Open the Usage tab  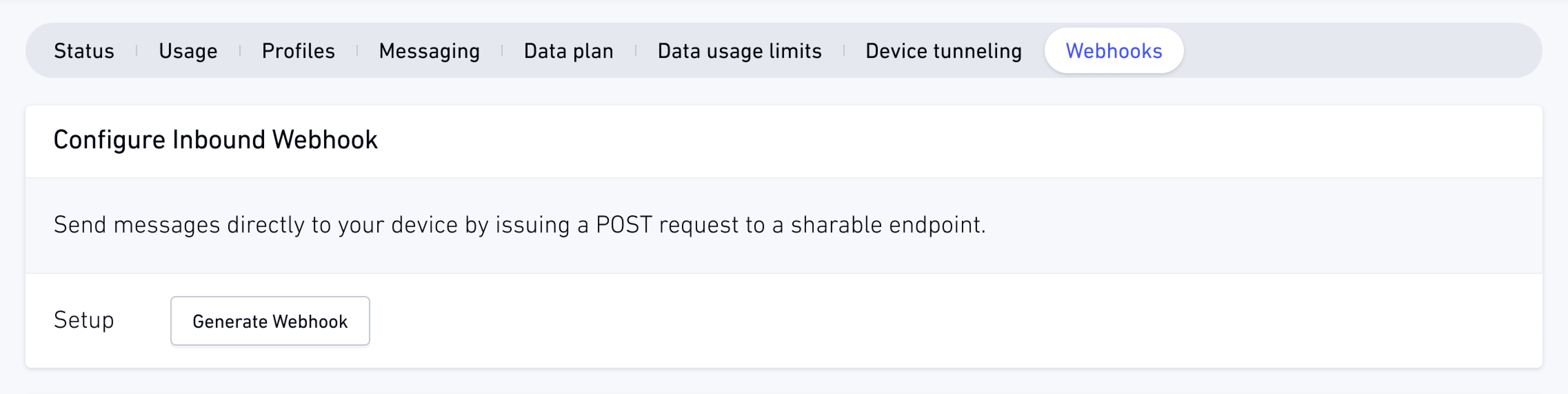click(x=188, y=51)
